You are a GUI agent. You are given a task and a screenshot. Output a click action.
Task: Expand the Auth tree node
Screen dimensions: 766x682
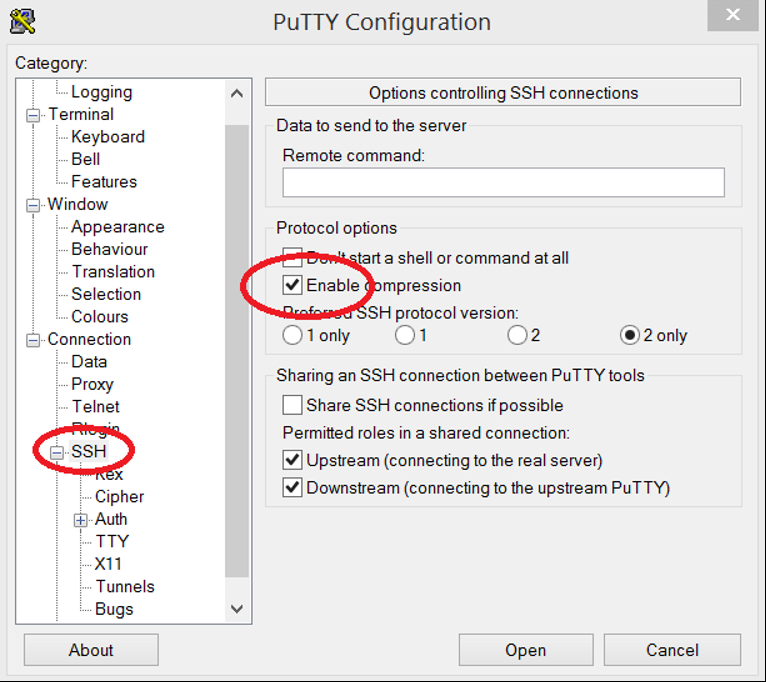click(x=81, y=520)
